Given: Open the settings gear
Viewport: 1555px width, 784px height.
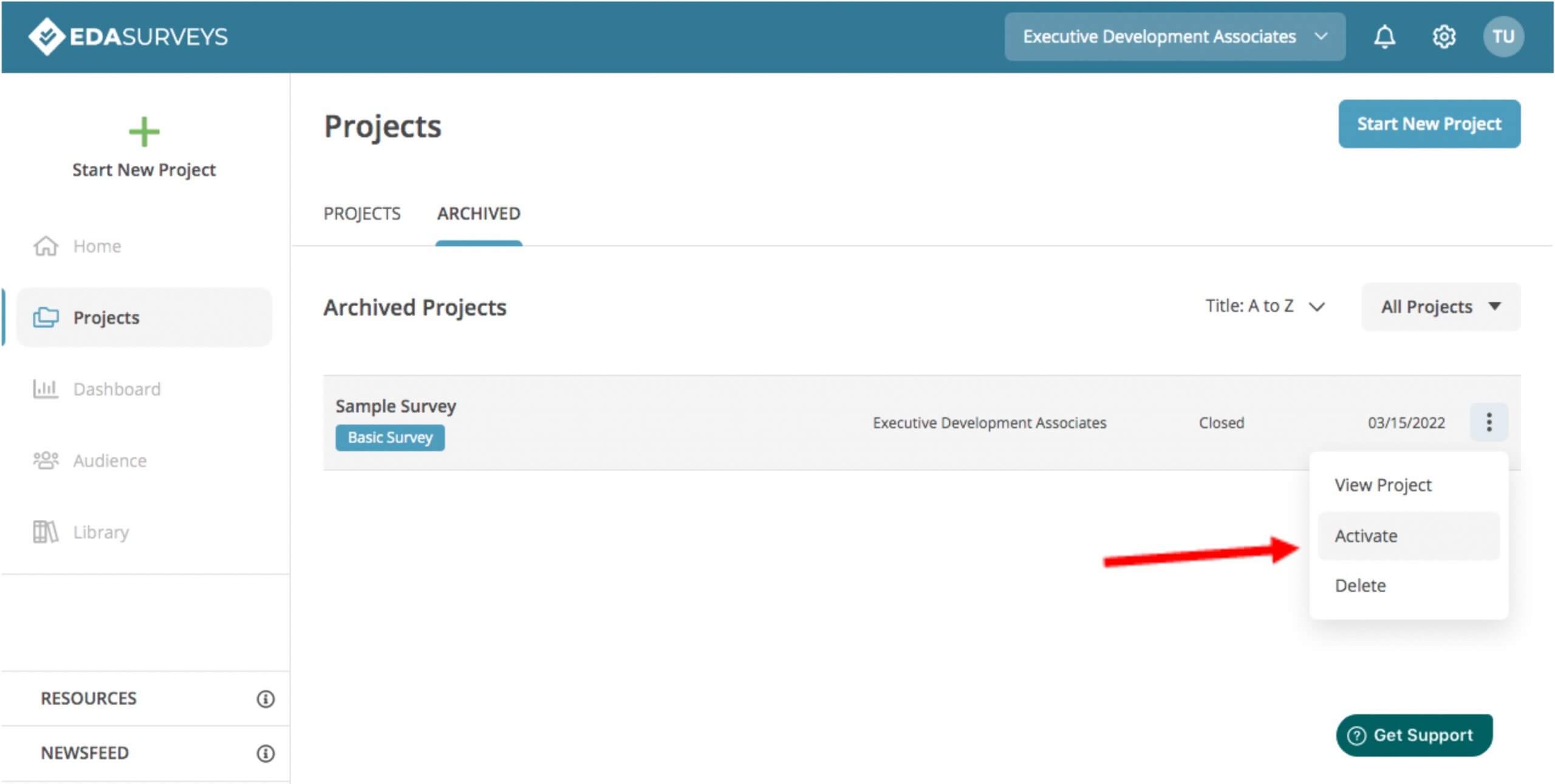Looking at the screenshot, I should (x=1444, y=36).
